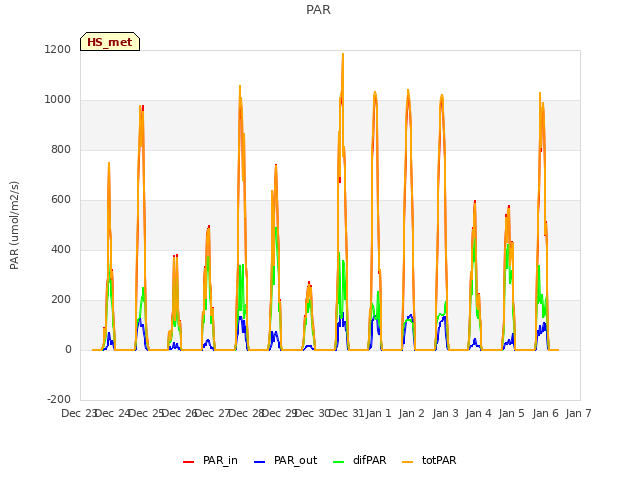The image size is (640, 480).
Task: Select the totPAR legend entry
Action: 429,461
